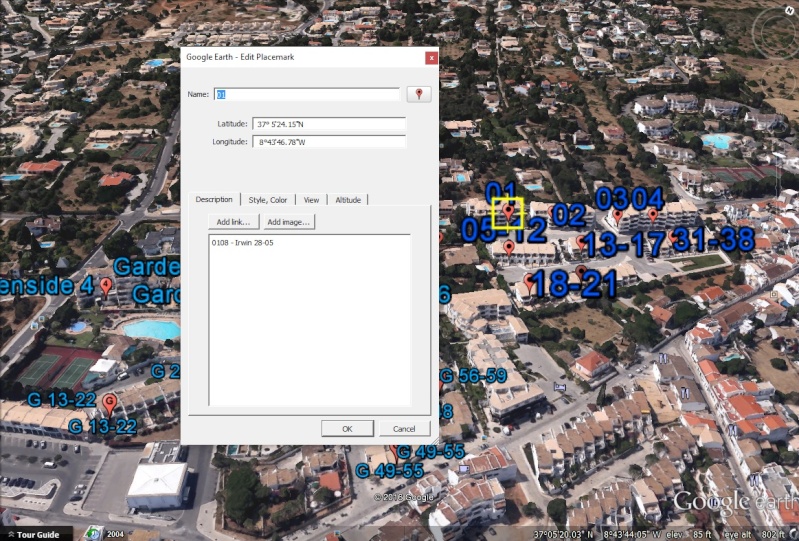The width and height of the screenshot is (799, 541).
Task: Select the red pin under label 04
Action: point(653,215)
